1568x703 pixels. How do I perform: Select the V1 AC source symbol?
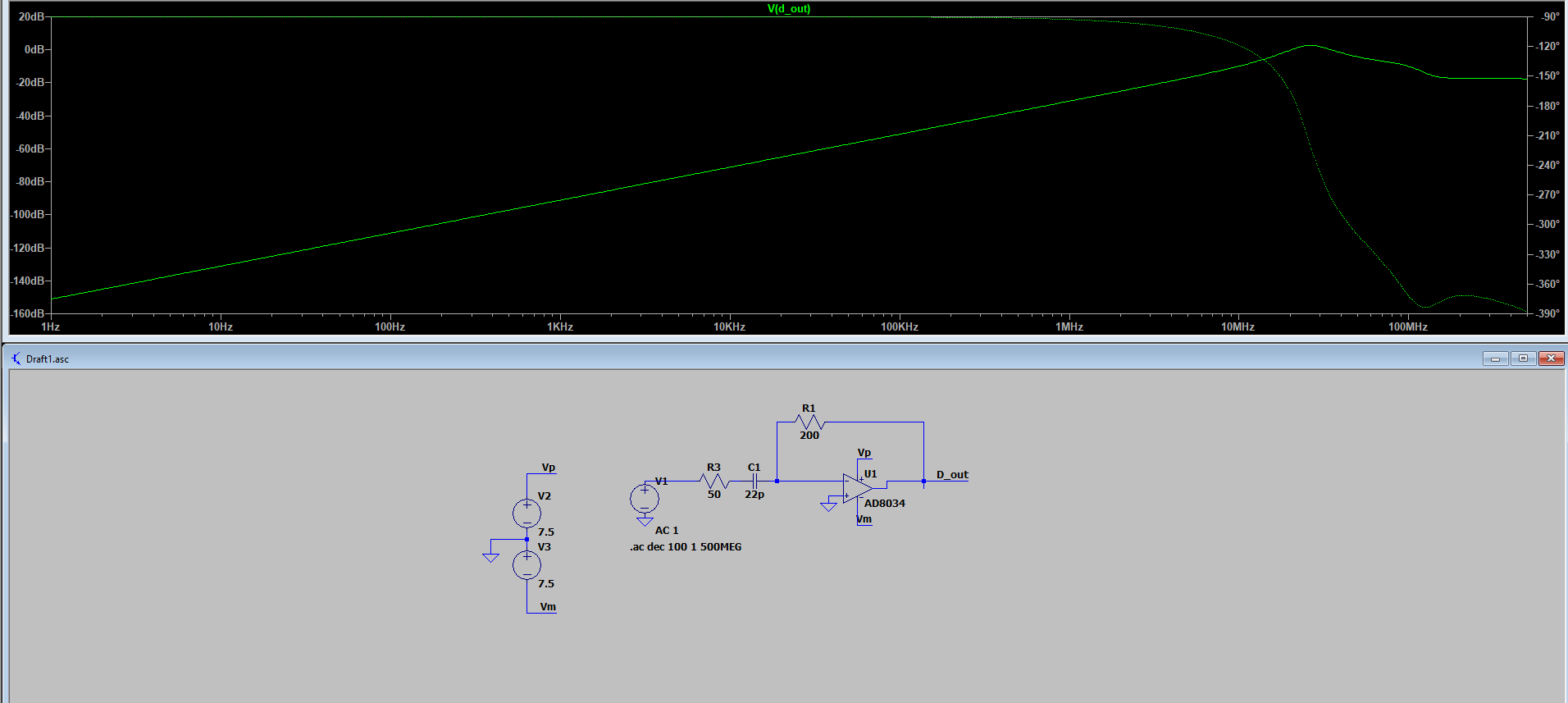(x=644, y=498)
